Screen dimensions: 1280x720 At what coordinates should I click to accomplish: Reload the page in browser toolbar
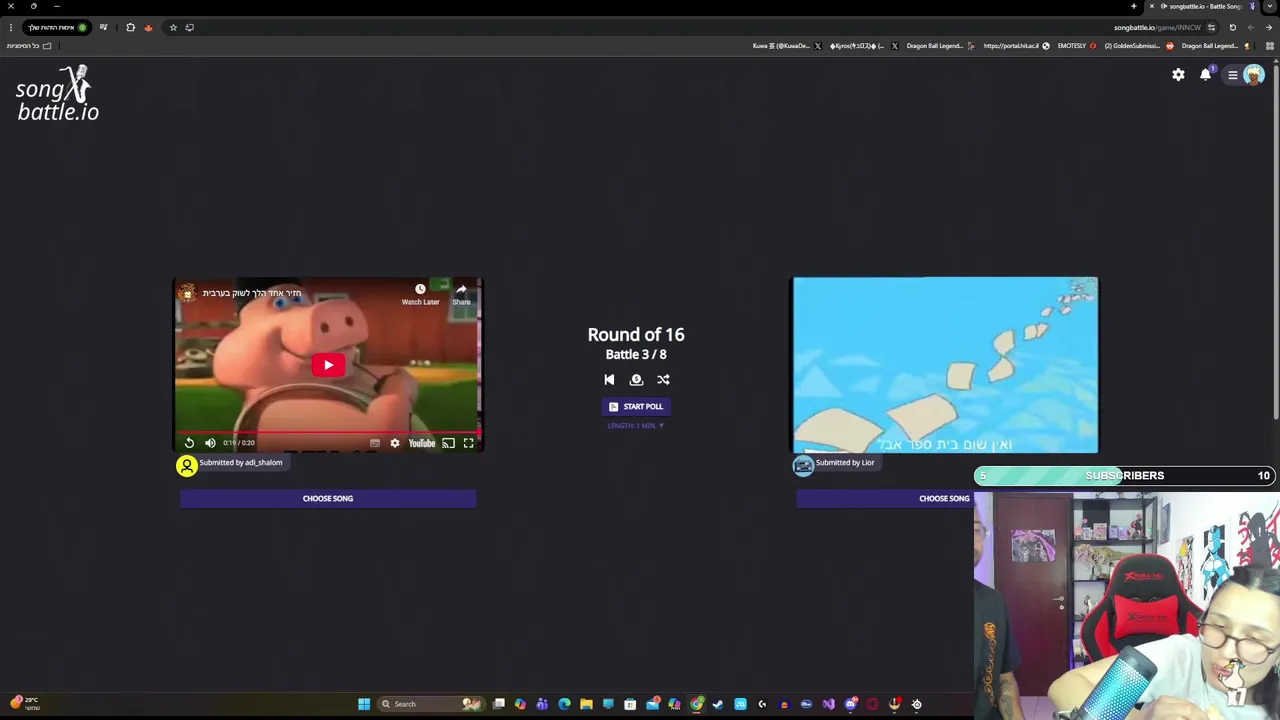pos(1232,27)
